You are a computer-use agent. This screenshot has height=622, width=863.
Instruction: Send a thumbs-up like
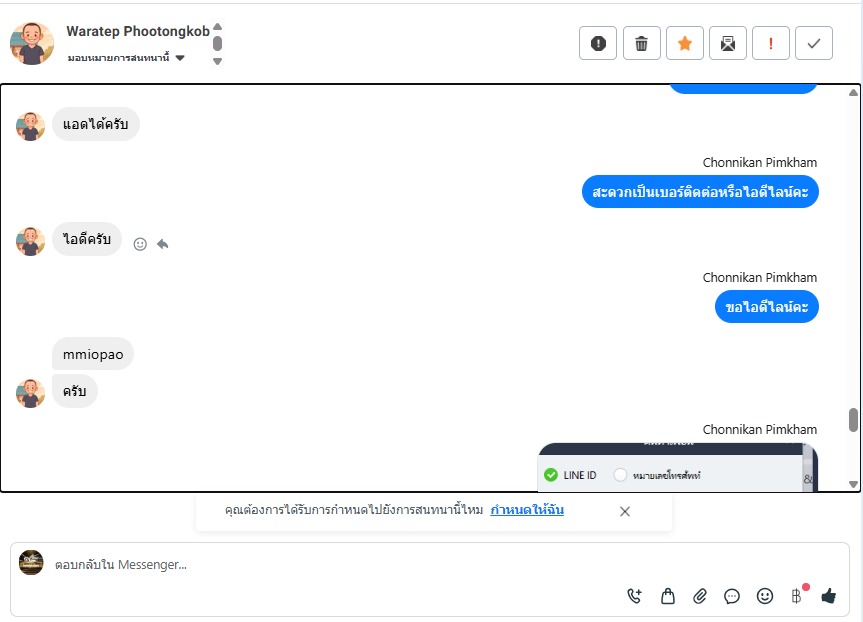tap(828, 596)
